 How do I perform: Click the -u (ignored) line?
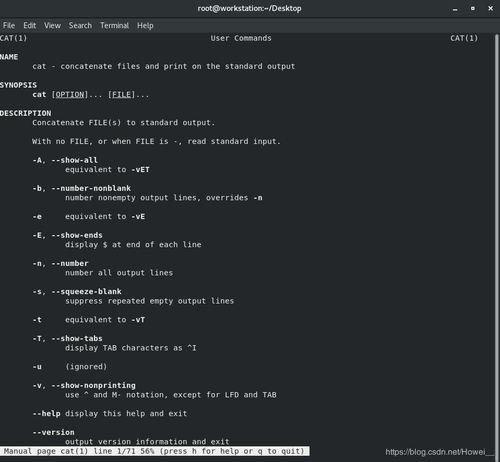coord(70,367)
